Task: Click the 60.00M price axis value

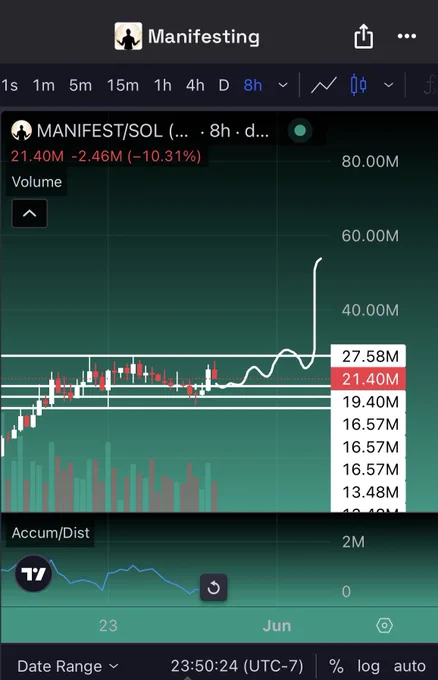Action: click(x=370, y=235)
